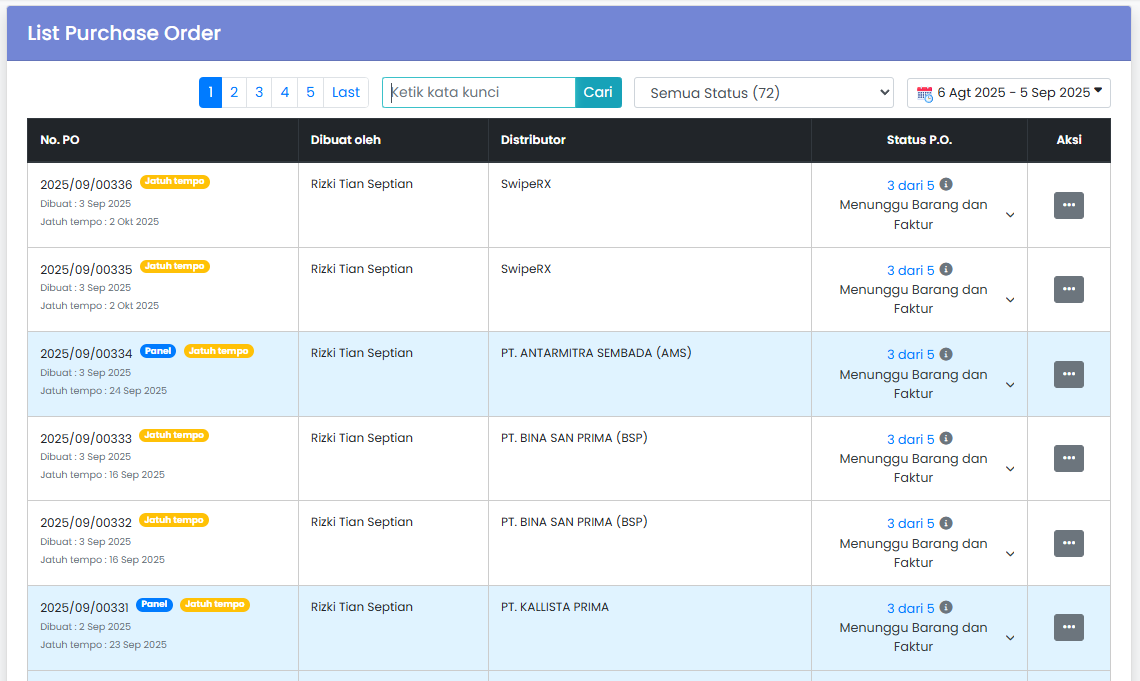Click Panel badge on PO 2025/09/00334

(158, 351)
